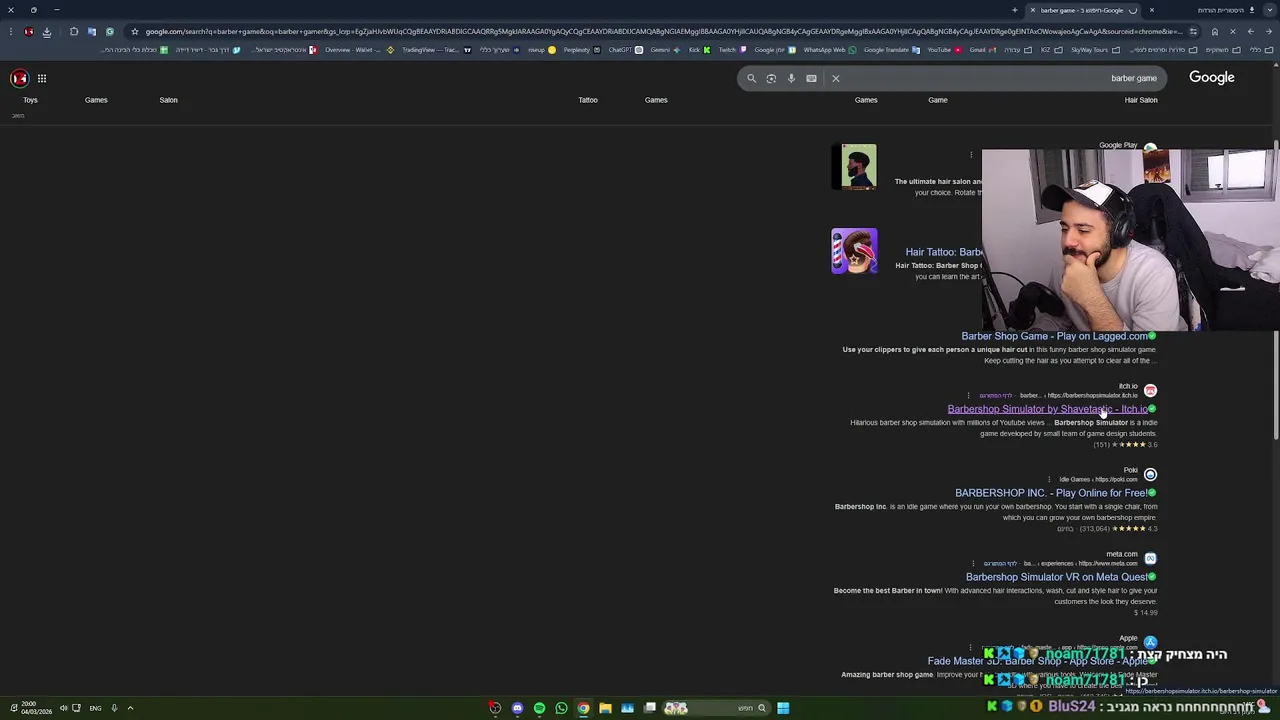This screenshot has width=1280, height=720.
Task: Select the Game filter chip
Action: [938, 100]
